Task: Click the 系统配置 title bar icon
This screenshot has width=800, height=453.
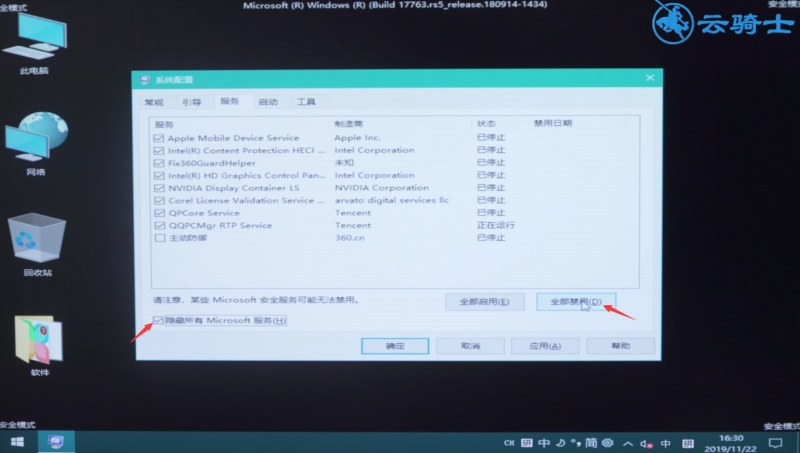Action: click(x=145, y=80)
